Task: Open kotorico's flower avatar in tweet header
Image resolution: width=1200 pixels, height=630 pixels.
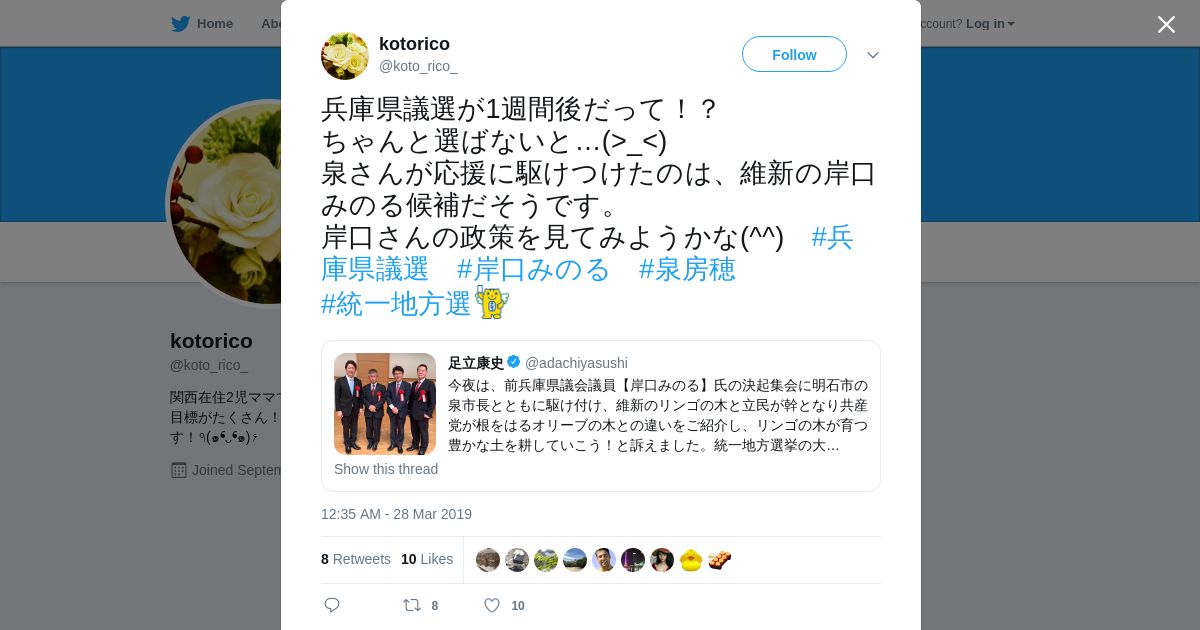Action: pos(345,56)
